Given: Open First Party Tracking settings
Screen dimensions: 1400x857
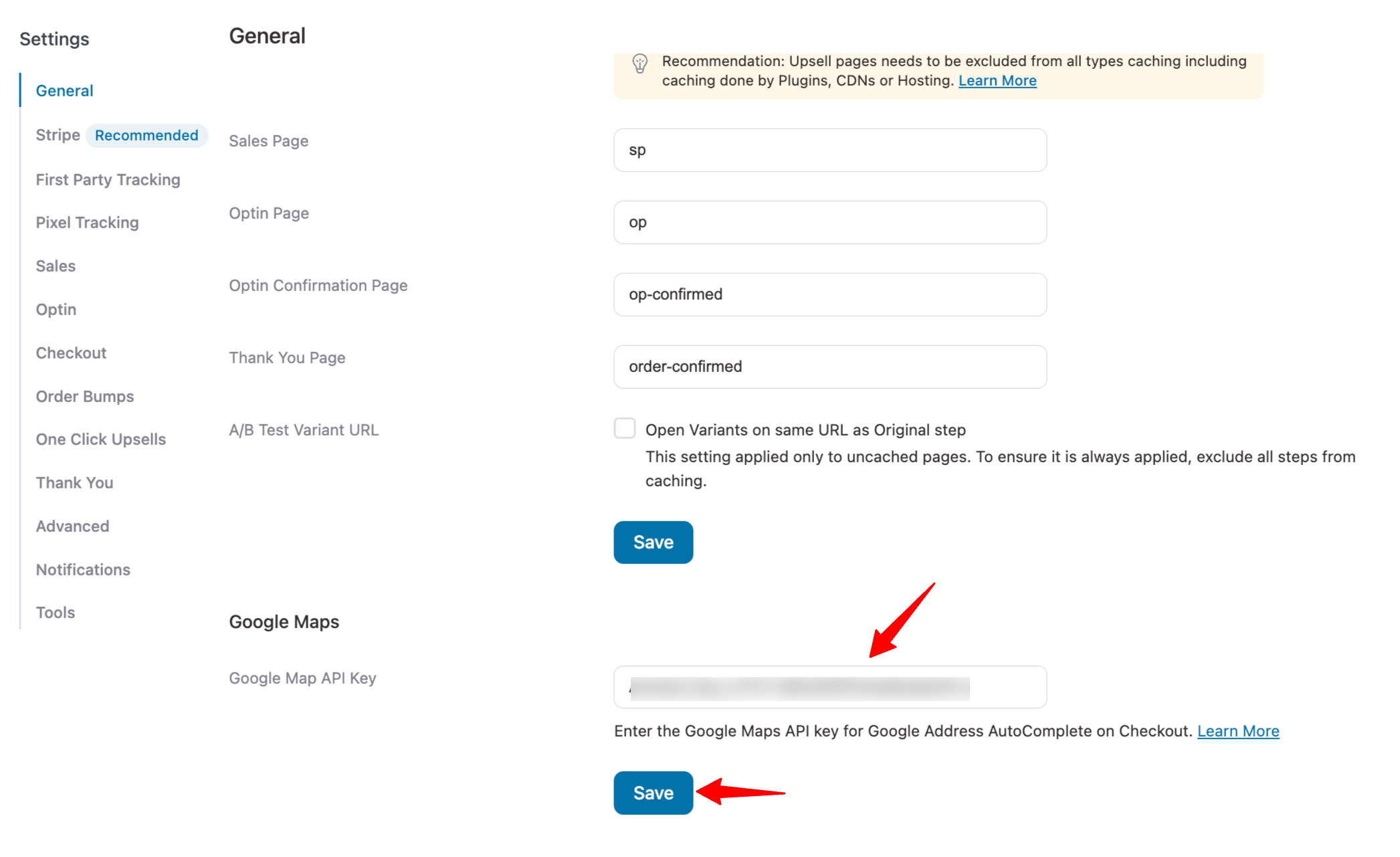Looking at the screenshot, I should click(x=108, y=179).
